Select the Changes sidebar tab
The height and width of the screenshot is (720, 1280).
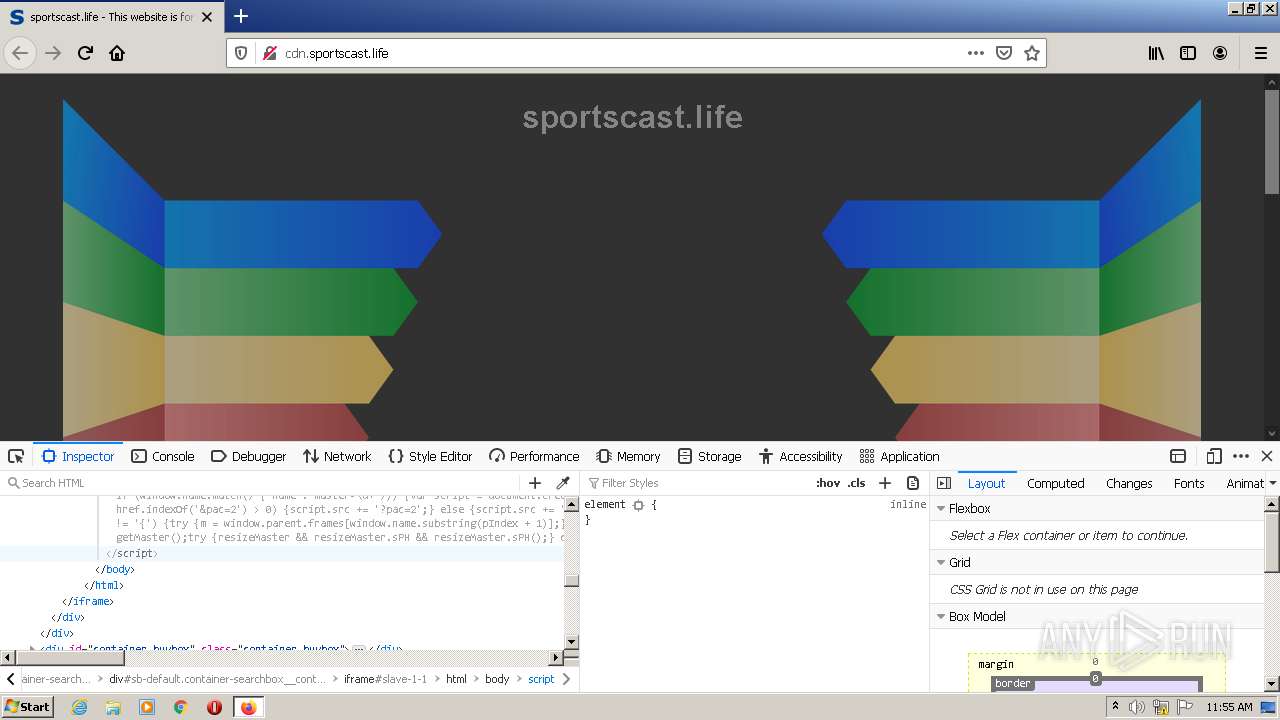[x=1129, y=483]
